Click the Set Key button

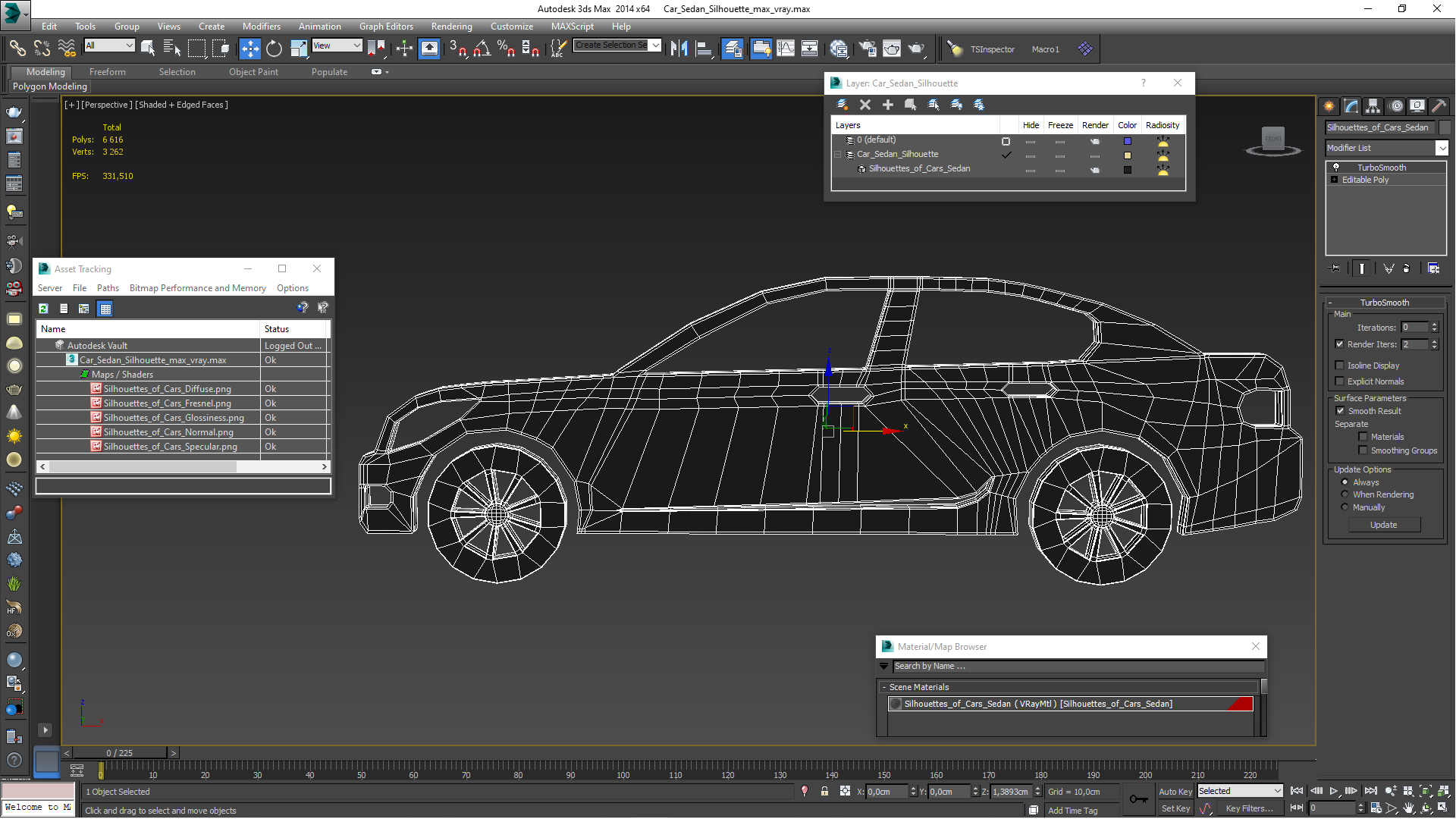[x=1175, y=808]
